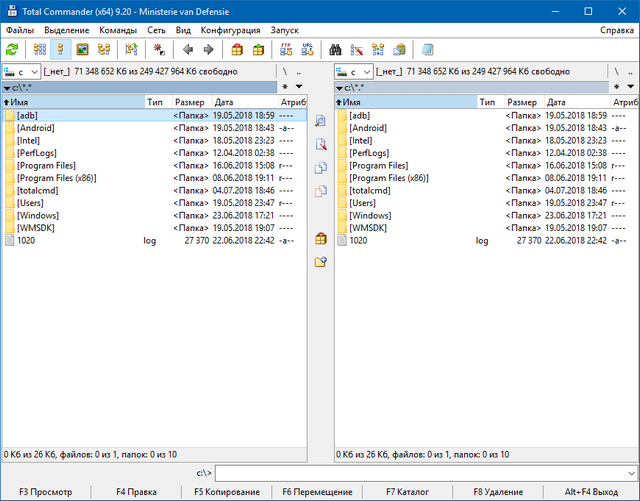Select the [Program Files] folder in right panel
Viewport: 640px width, 501px height.
(x=378, y=165)
